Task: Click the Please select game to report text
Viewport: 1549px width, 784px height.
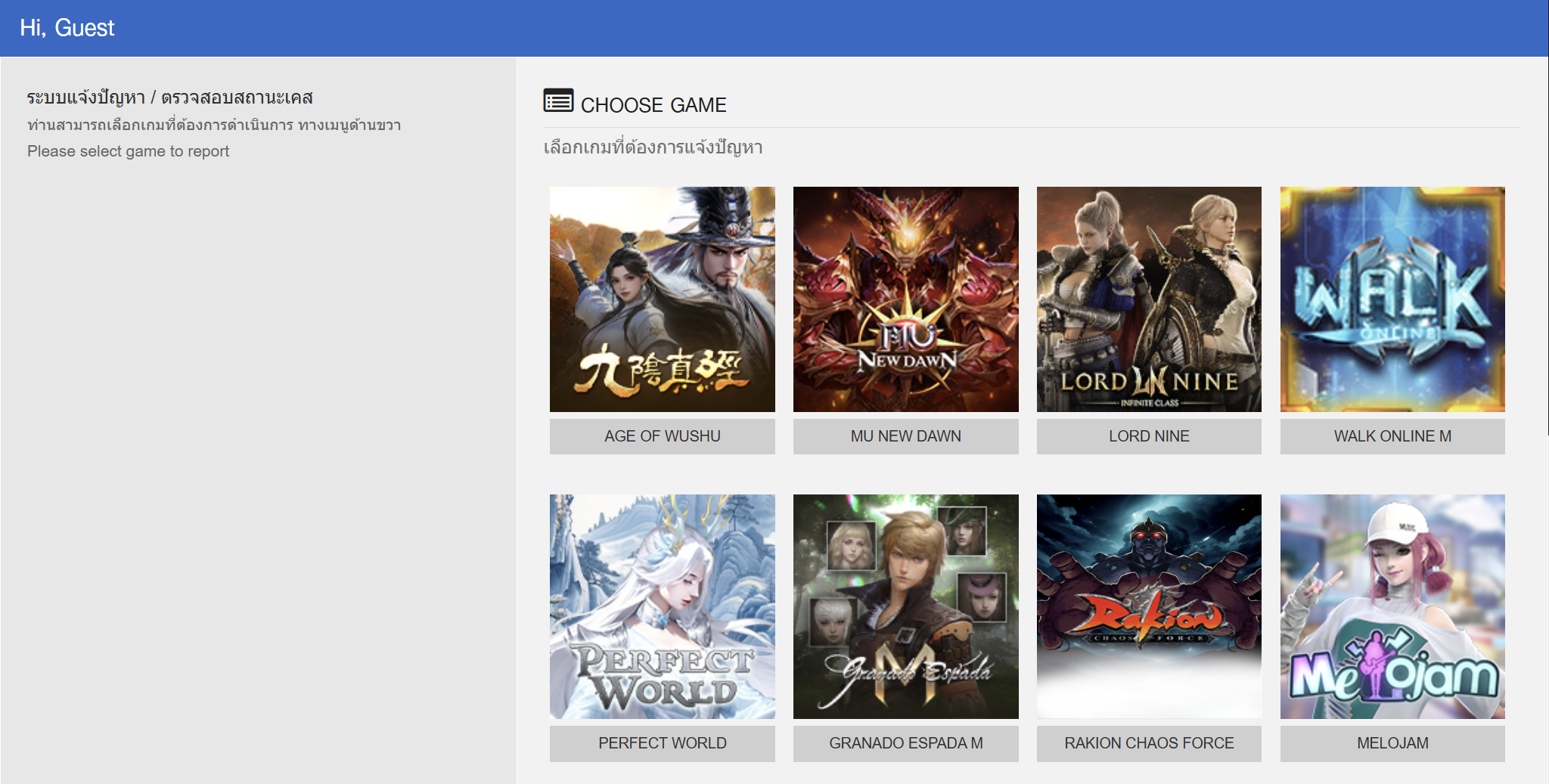Action: coord(128,151)
